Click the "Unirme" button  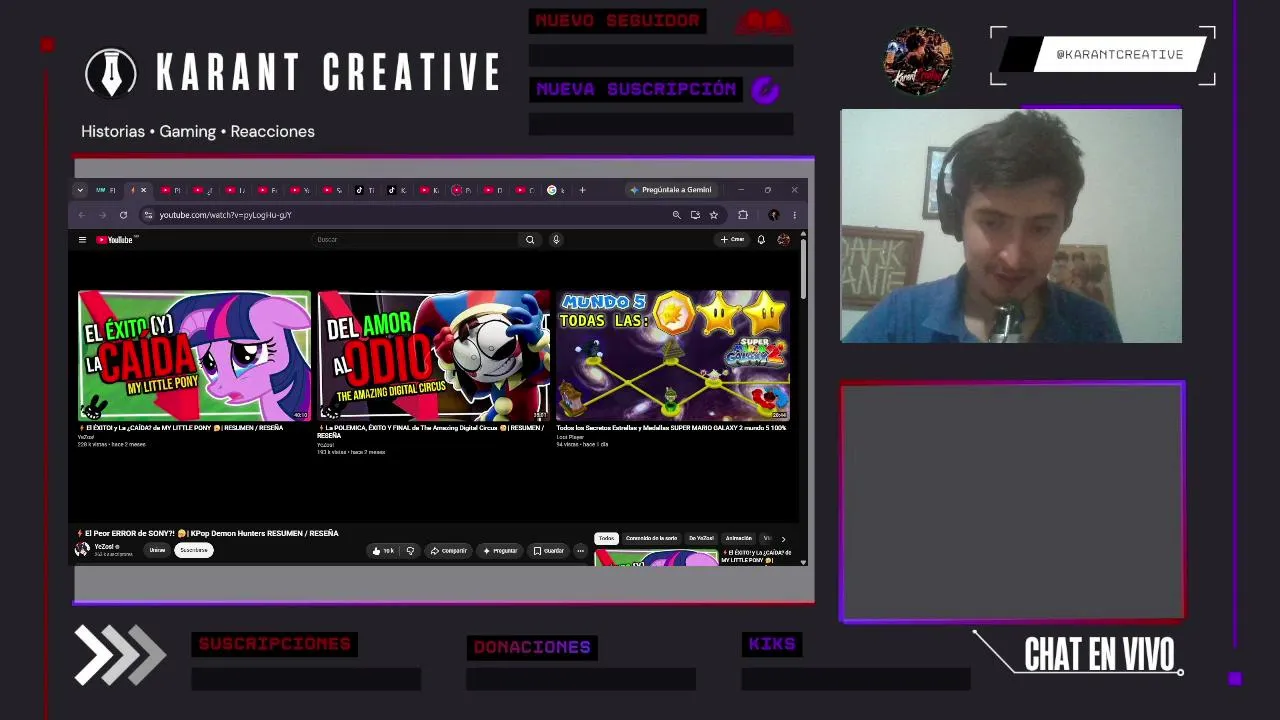[157, 551]
